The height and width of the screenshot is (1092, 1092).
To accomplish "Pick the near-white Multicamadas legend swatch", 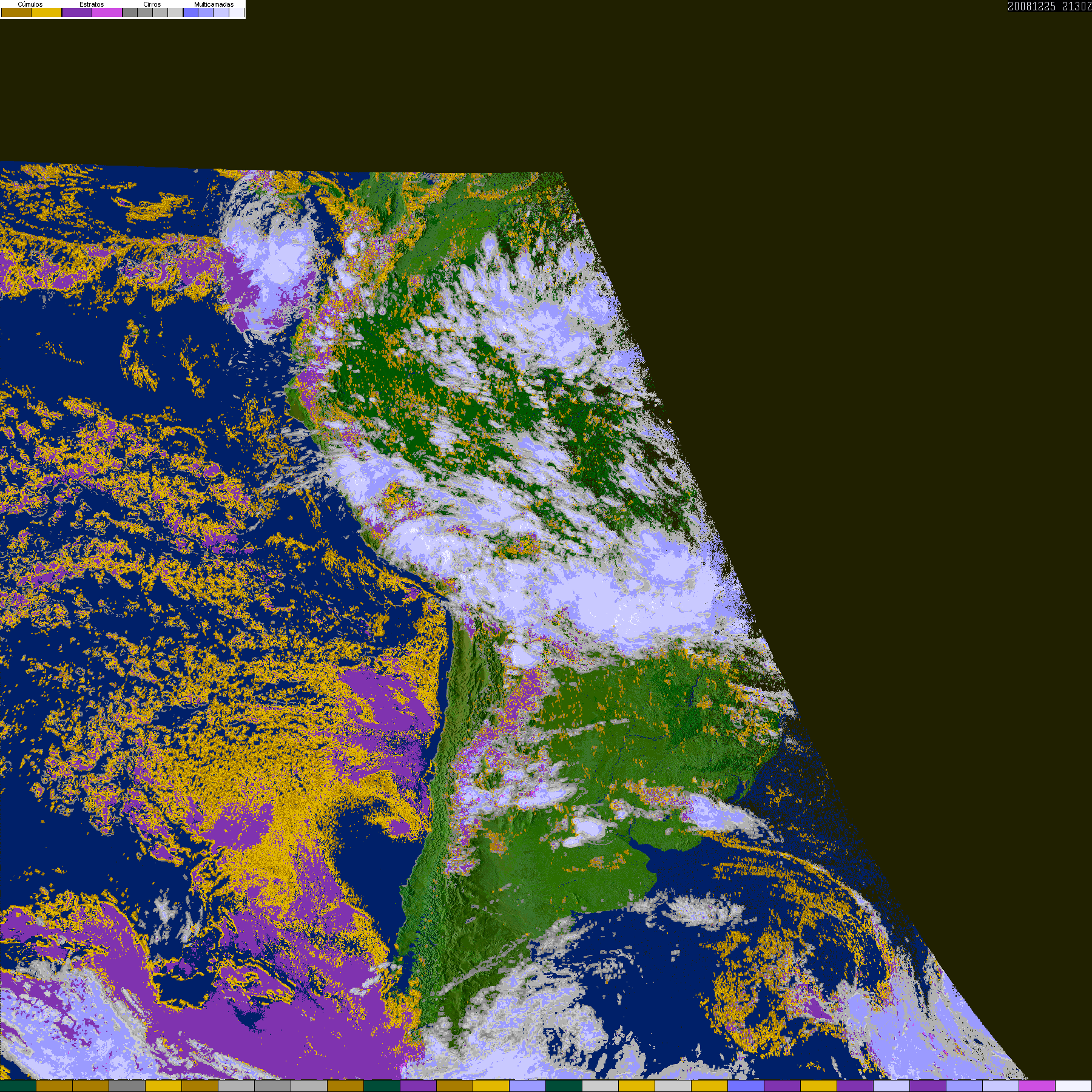I will 237,12.
